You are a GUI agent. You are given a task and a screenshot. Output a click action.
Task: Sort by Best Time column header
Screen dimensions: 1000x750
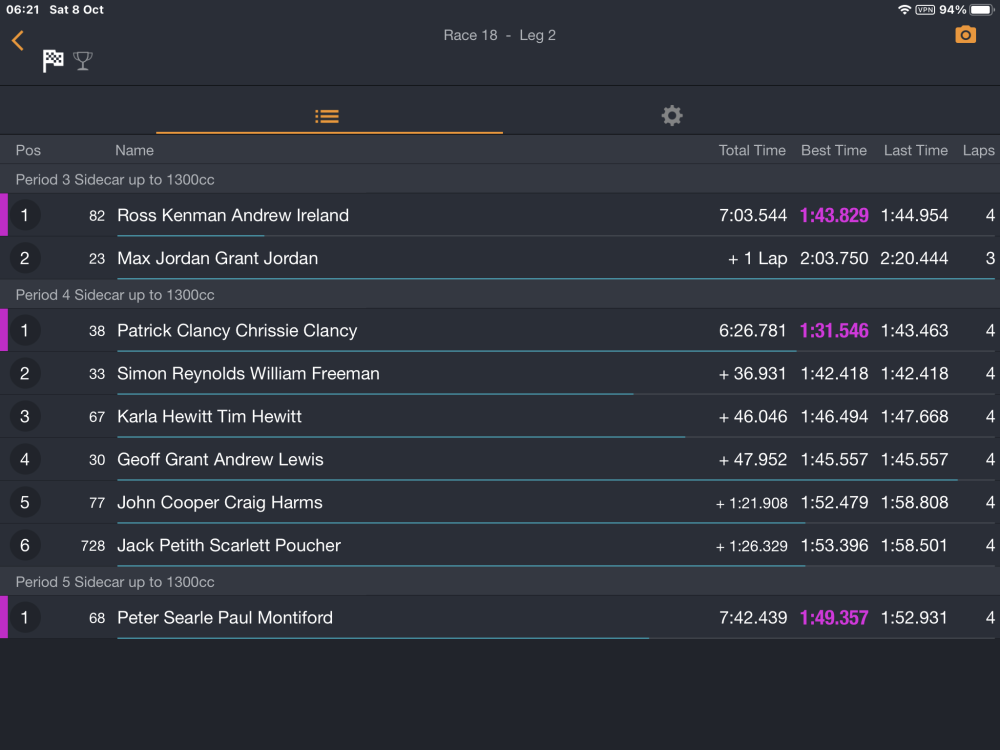[x=834, y=151]
